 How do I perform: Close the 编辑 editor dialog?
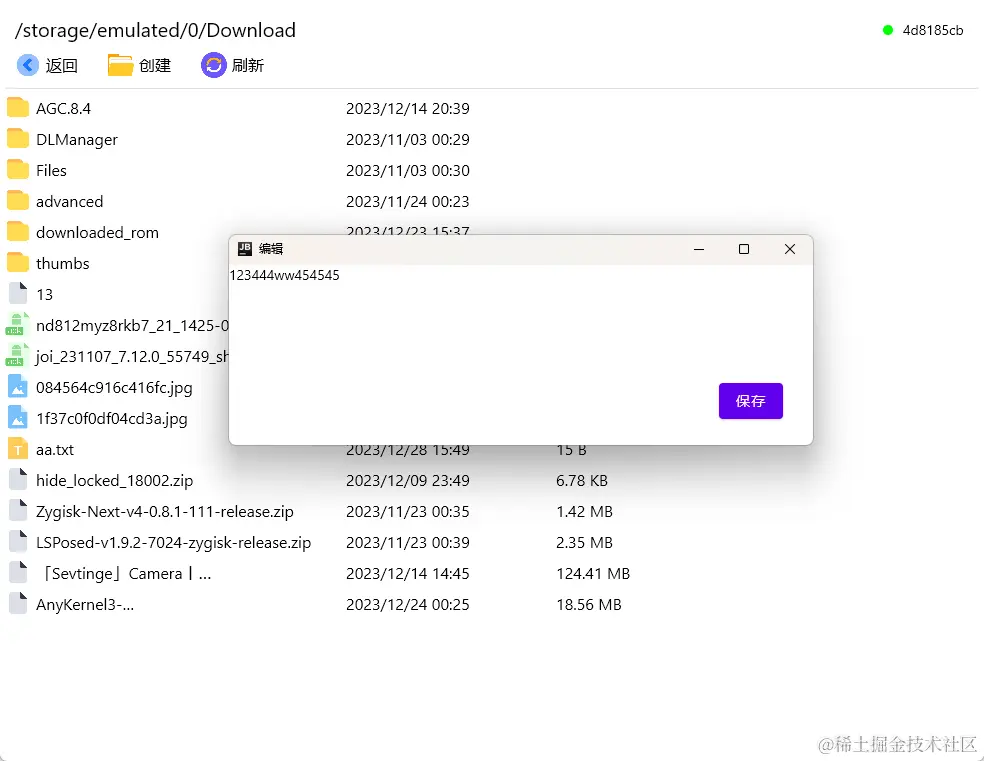789,249
